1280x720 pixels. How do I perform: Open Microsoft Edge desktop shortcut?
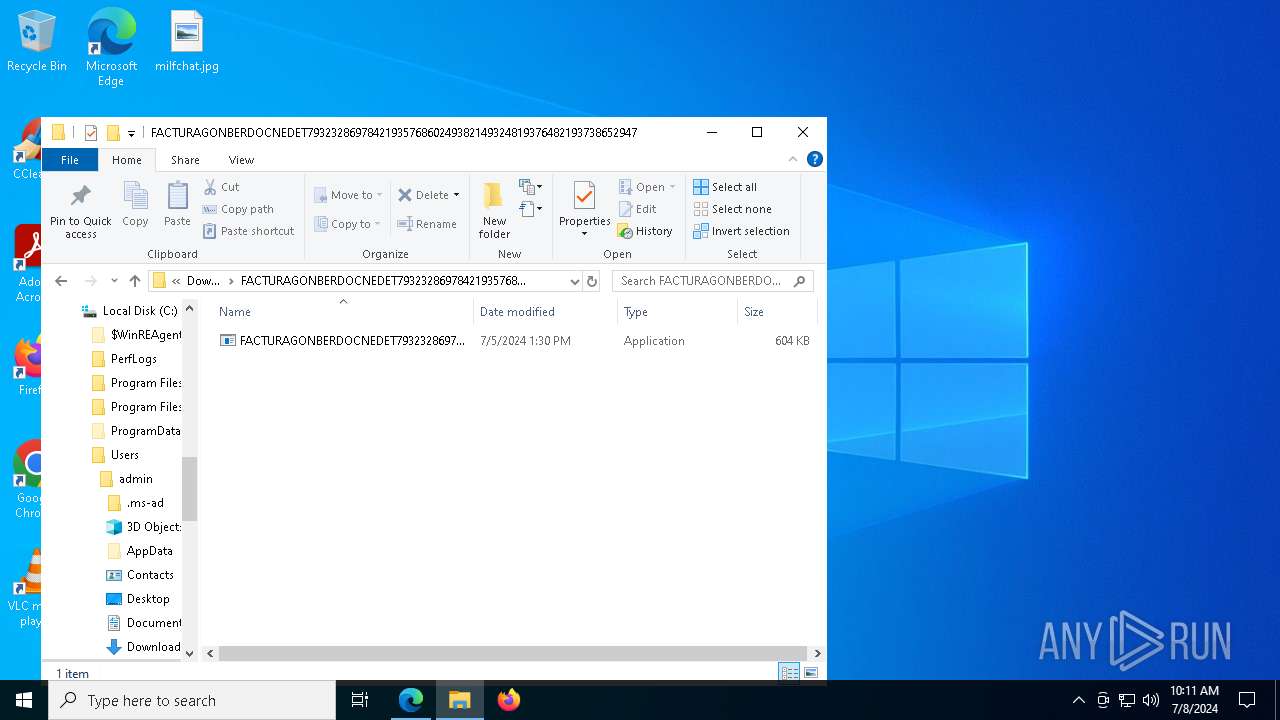(x=111, y=47)
